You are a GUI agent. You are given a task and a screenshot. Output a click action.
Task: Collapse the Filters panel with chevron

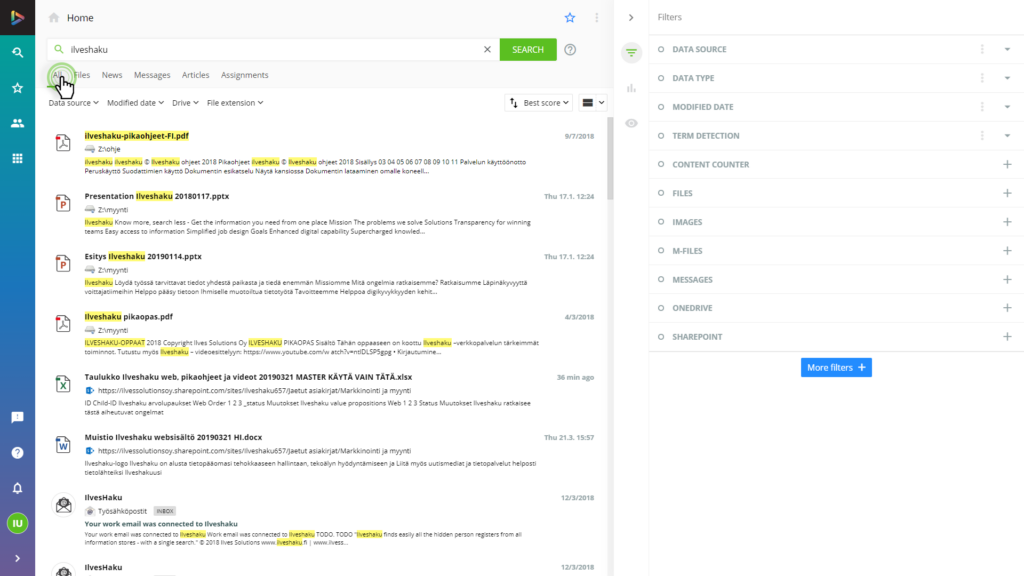(x=631, y=18)
